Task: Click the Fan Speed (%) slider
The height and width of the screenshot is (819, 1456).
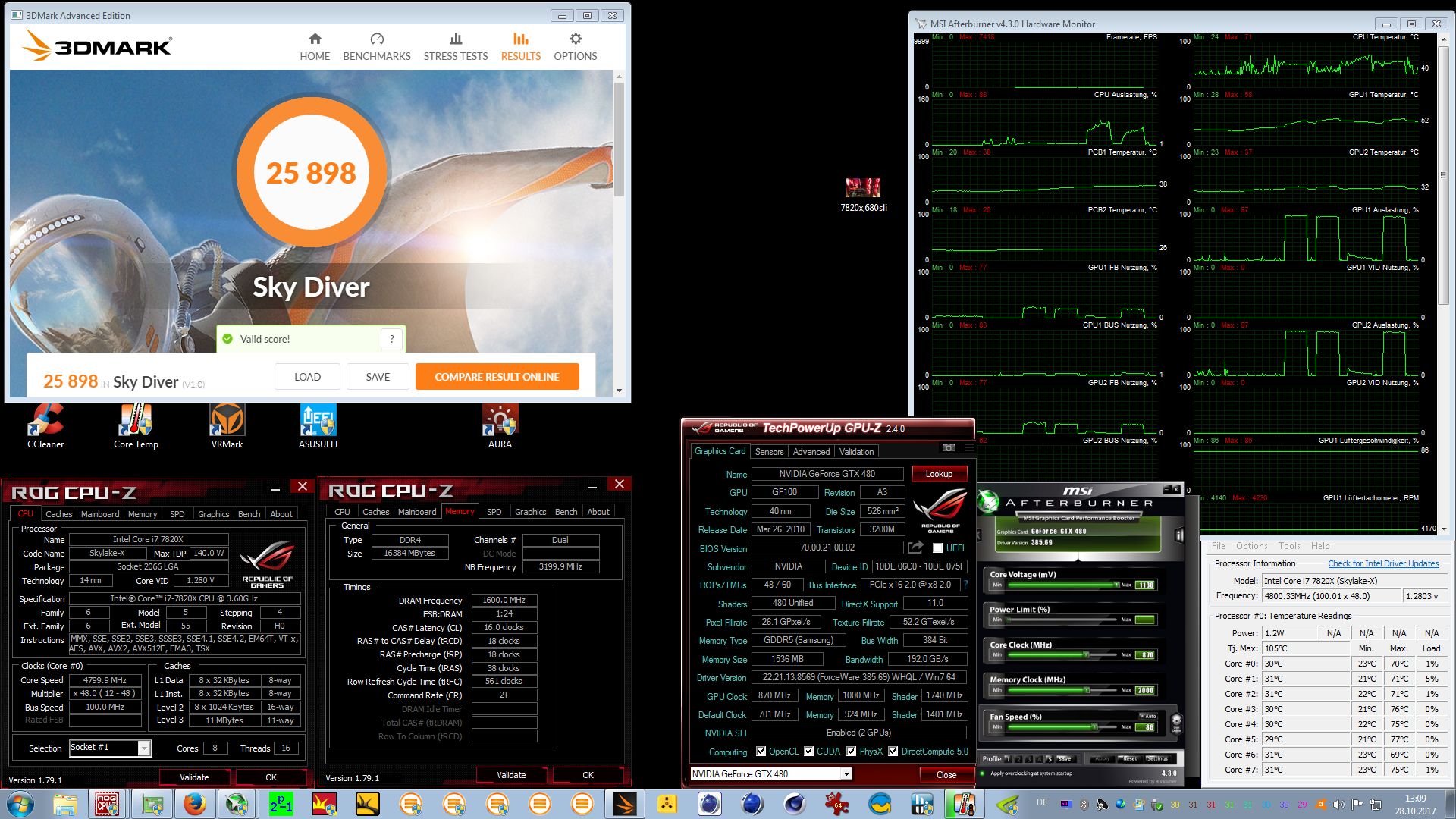Action: point(1062,726)
